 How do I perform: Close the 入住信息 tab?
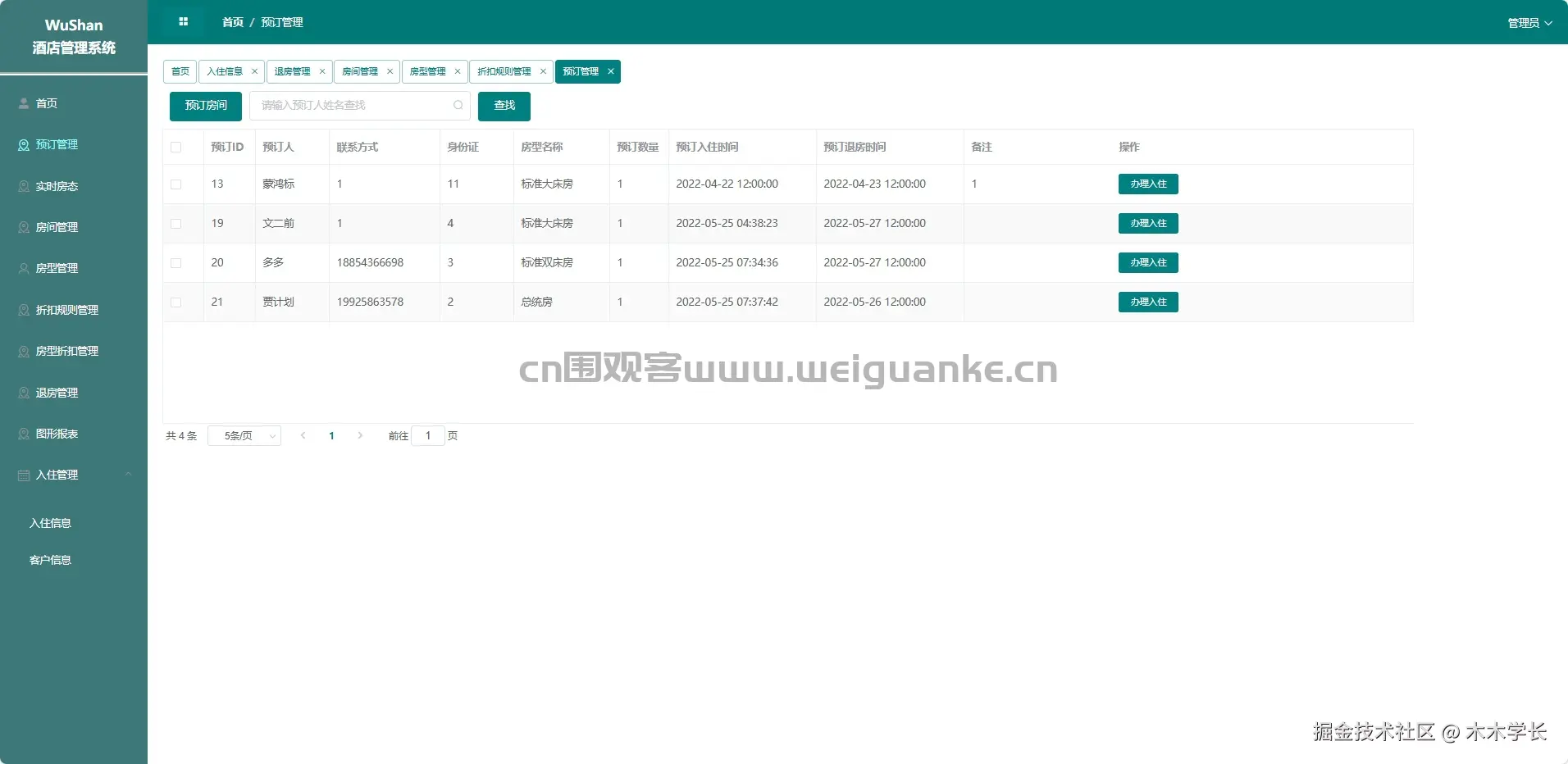coord(255,71)
